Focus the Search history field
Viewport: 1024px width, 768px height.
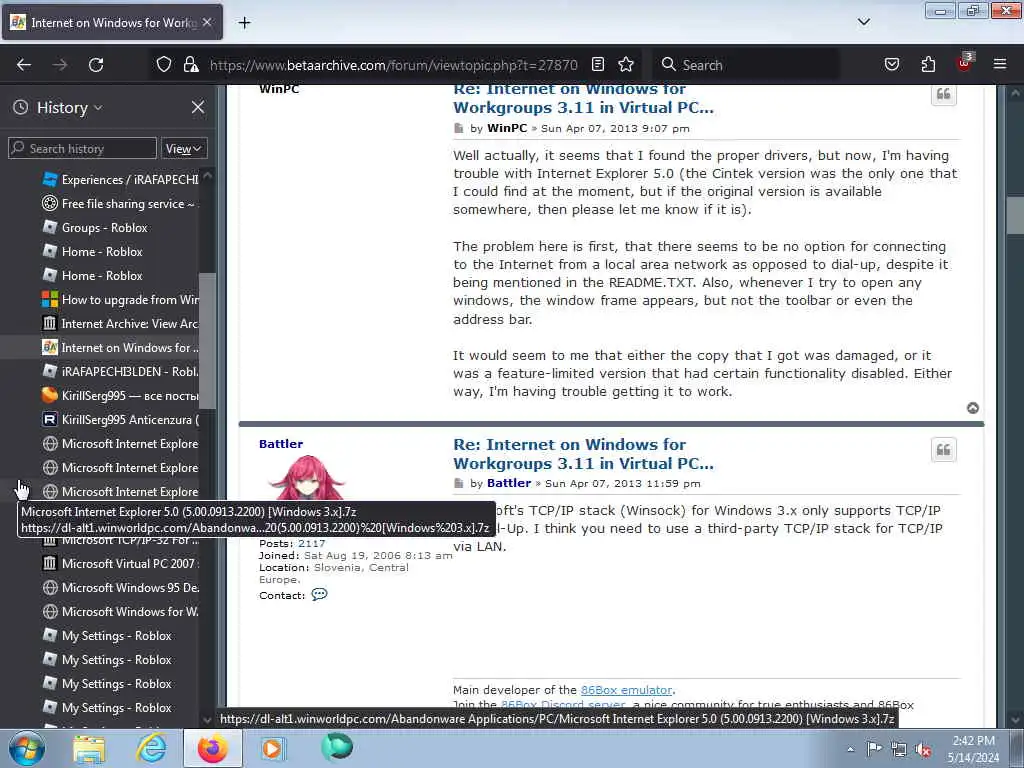point(82,148)
